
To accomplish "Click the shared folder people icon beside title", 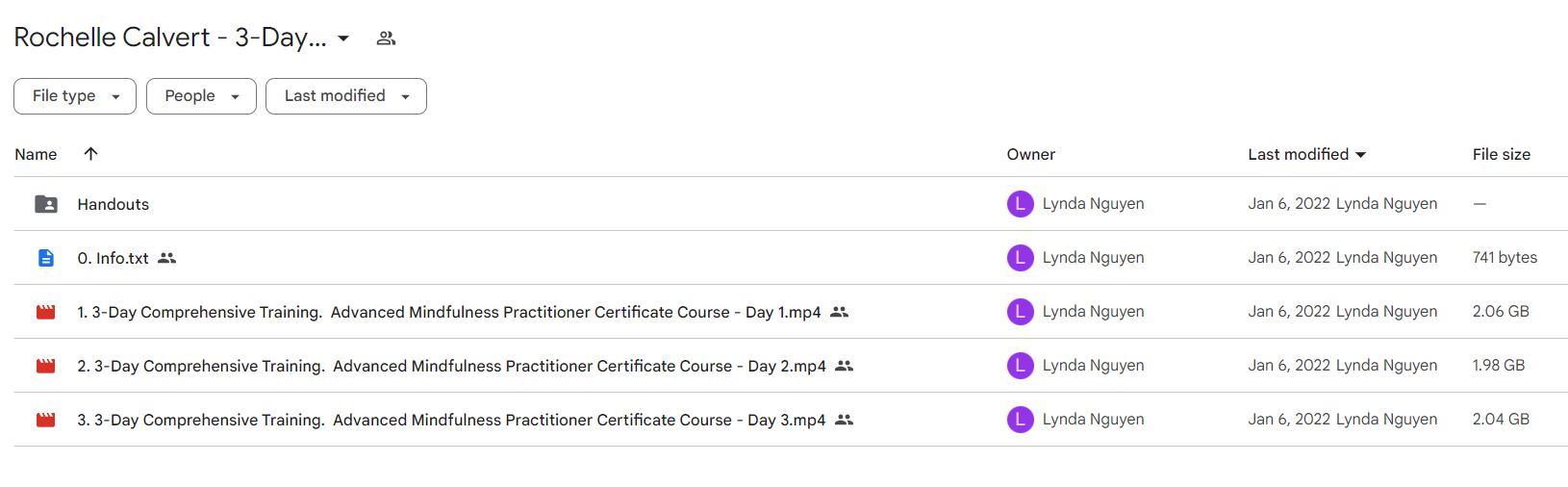I will 386,38.
